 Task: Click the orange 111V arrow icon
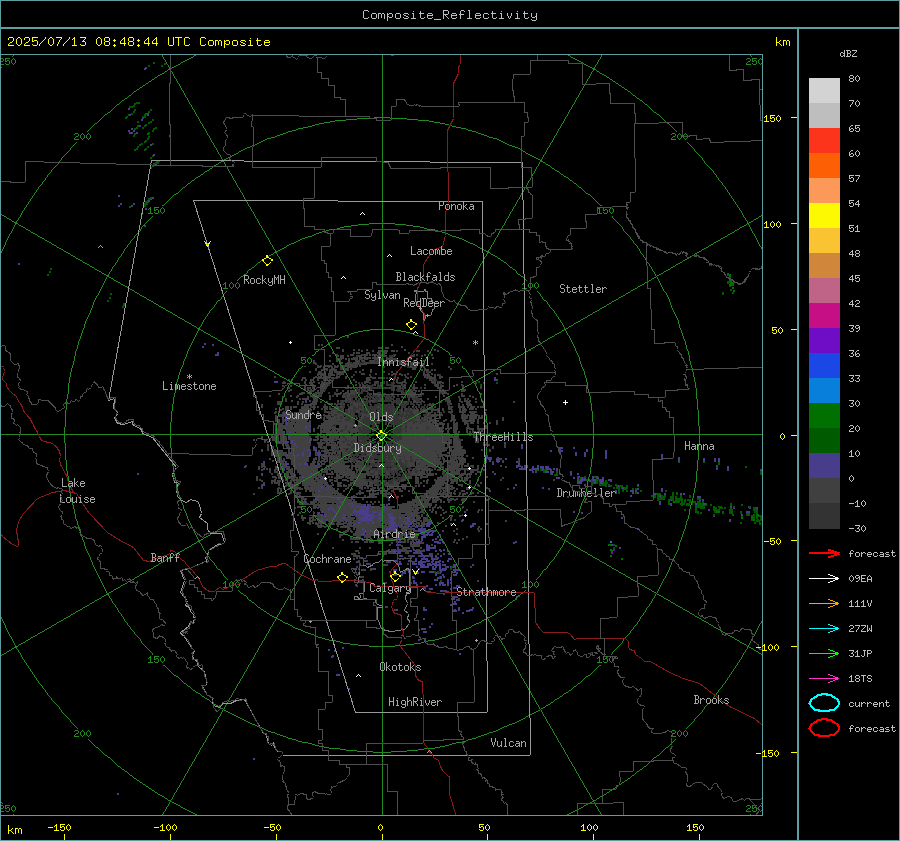pyautogui.click(x=824, y=603)
